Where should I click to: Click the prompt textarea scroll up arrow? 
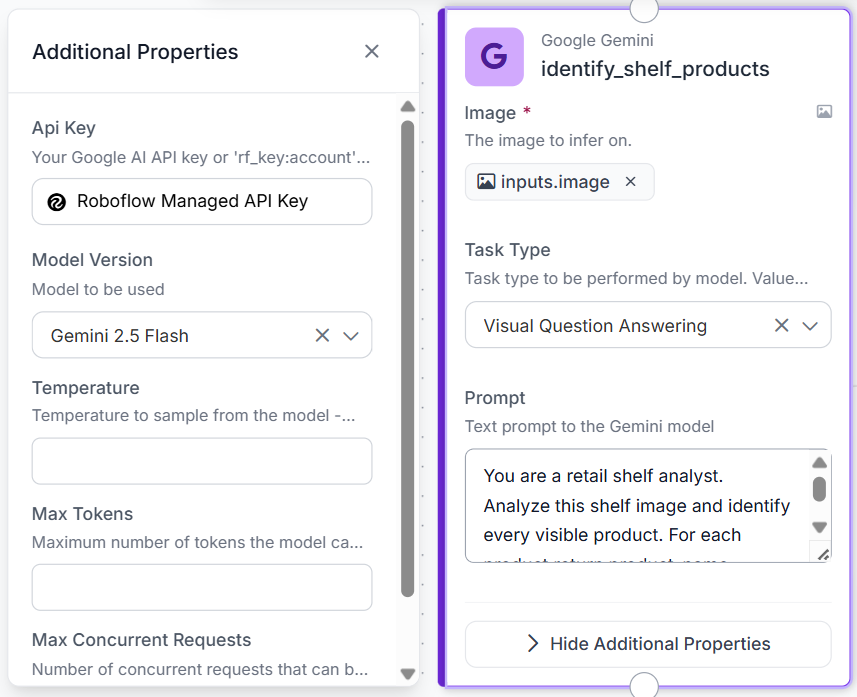pyautogui.click(x=819, y=462)
